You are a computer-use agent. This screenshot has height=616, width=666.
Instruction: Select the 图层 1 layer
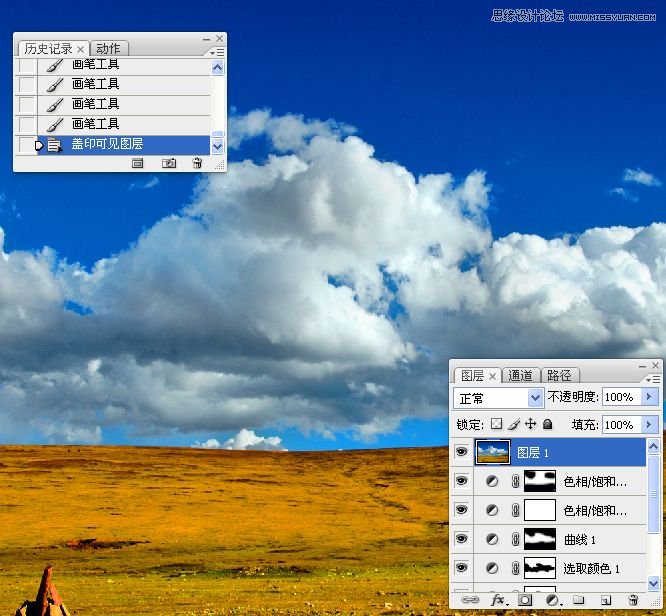pyautogui.click(x=561, y=452)
